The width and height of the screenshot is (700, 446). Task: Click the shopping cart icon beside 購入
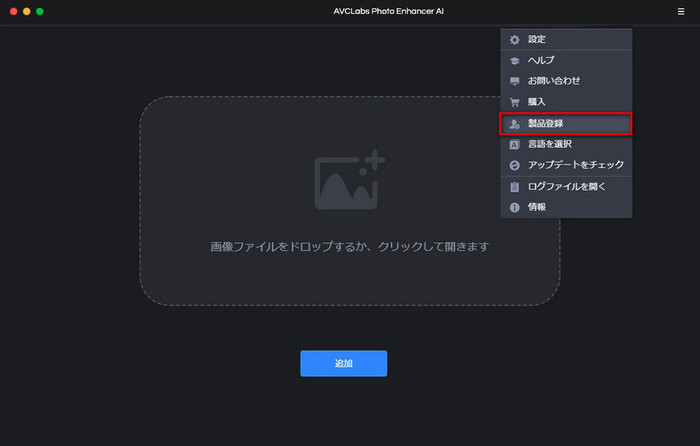click(x=514, y=102)
